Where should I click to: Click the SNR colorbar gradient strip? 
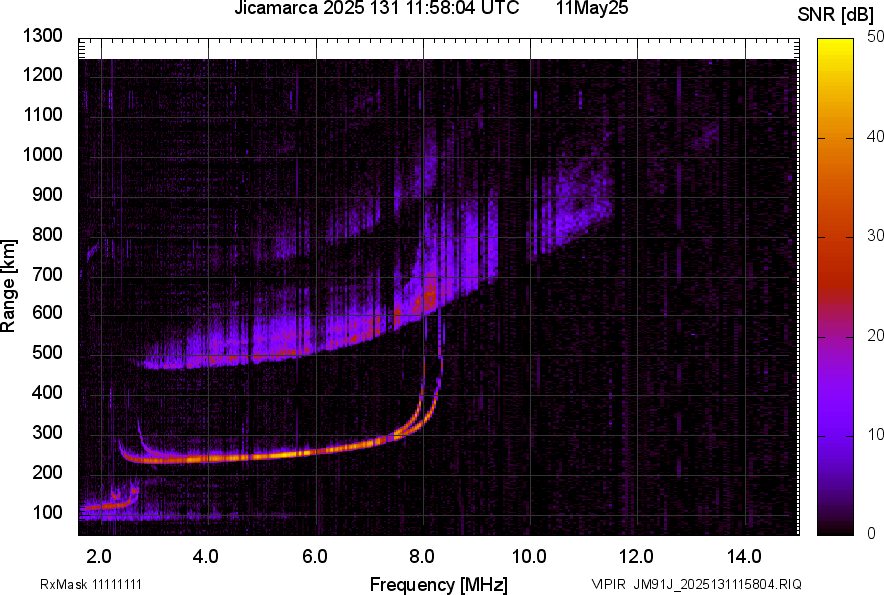click(x=835, y=287)
